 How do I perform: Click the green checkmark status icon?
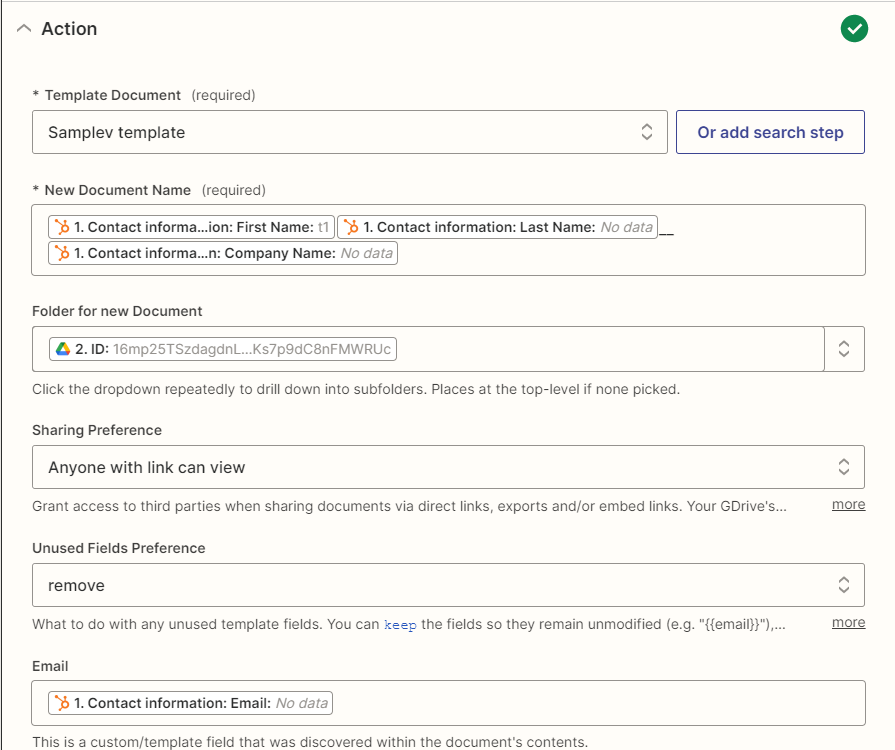point(854,29)
